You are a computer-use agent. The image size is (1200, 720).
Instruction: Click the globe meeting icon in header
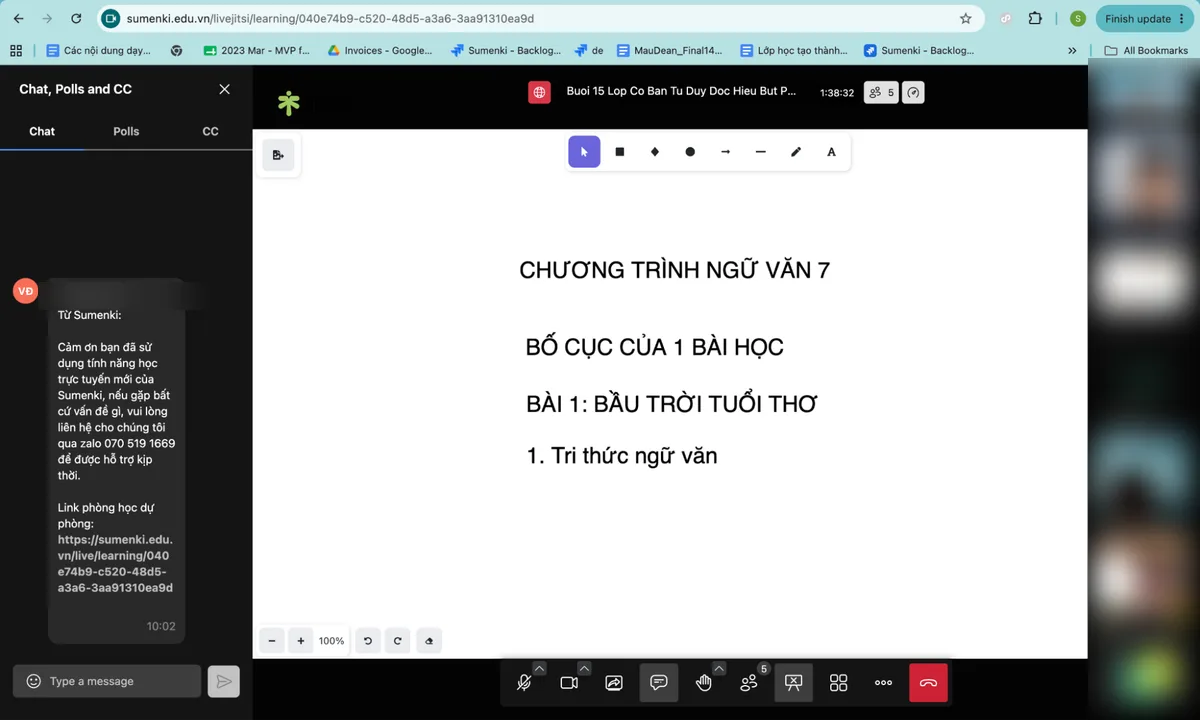pos(540,92)
